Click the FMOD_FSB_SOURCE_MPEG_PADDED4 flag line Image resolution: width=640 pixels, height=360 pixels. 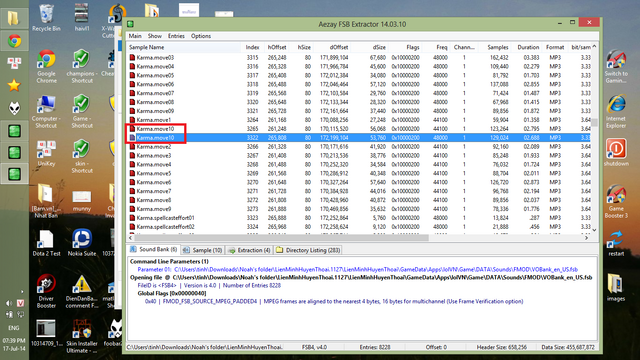pos(334,301)
